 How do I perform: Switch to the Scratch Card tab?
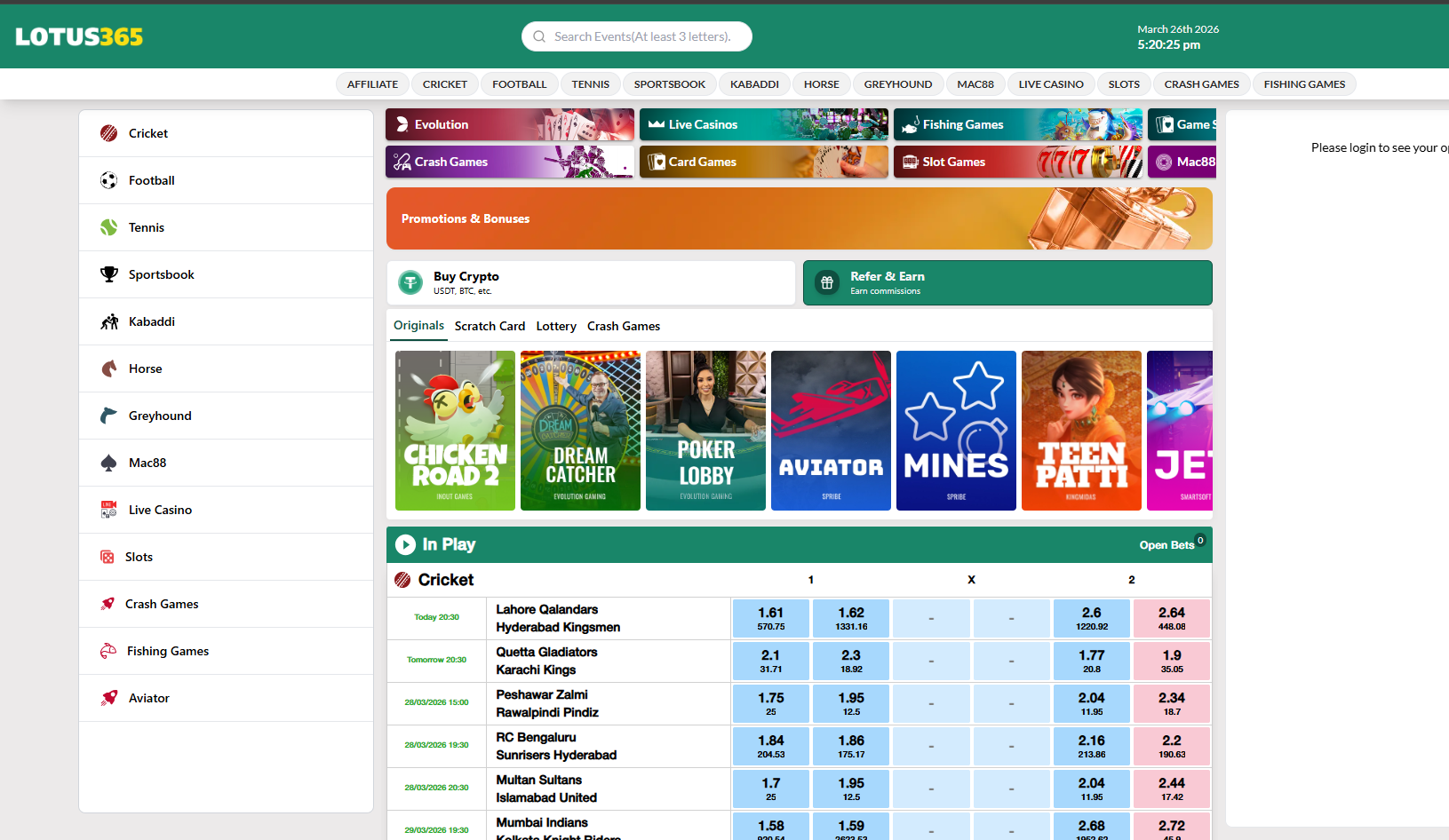490,326
